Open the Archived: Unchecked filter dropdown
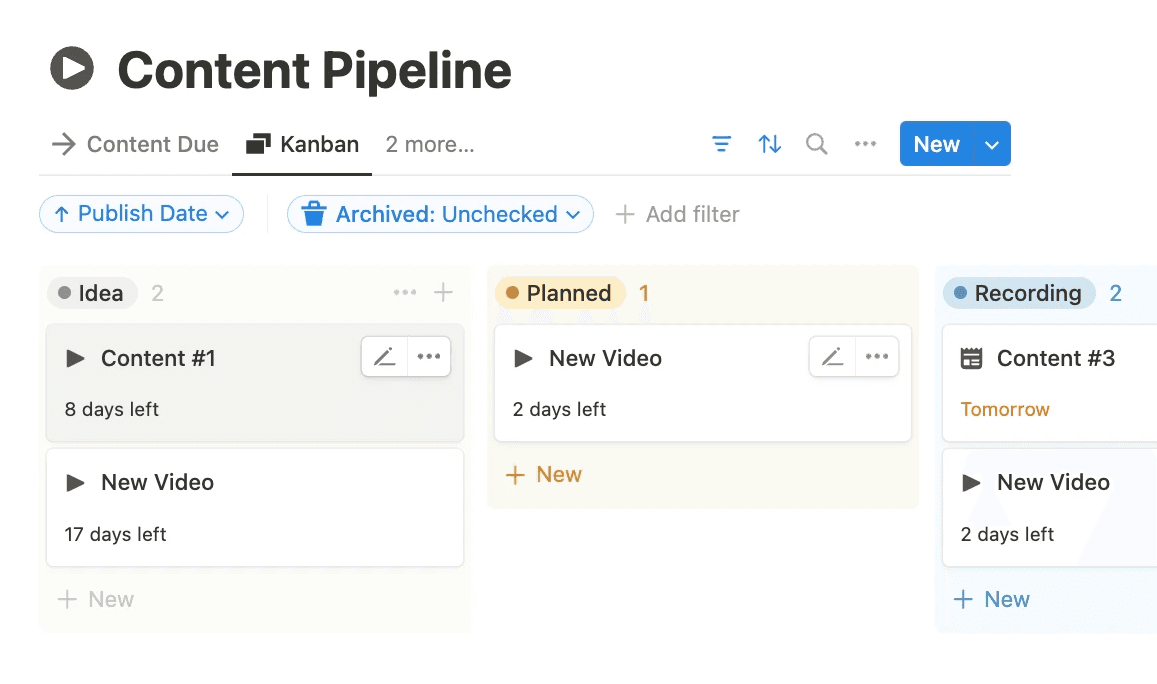The width and height of the screenshot is (1157, 684). pyautogui.click(x=440, y=214)
